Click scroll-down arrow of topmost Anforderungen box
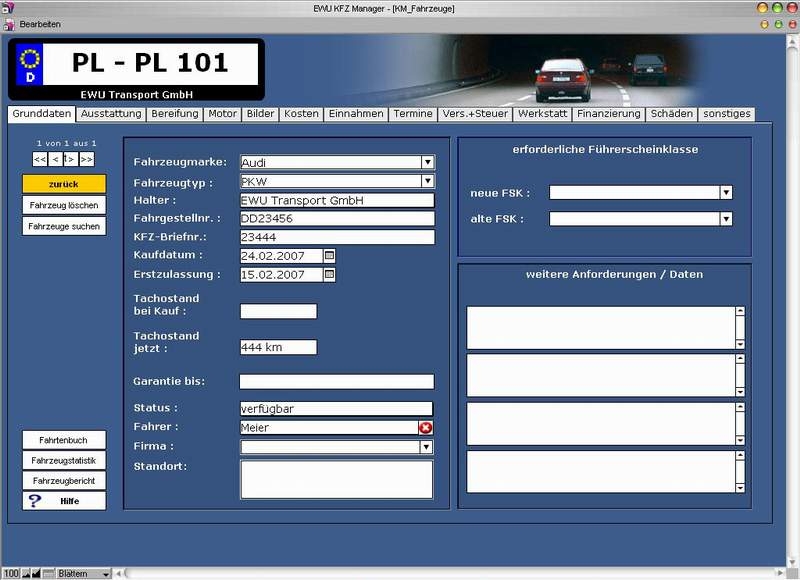Image resolution: width=800 pixels, height=580 pixels. pyautogui.click(x=740, y=344)
